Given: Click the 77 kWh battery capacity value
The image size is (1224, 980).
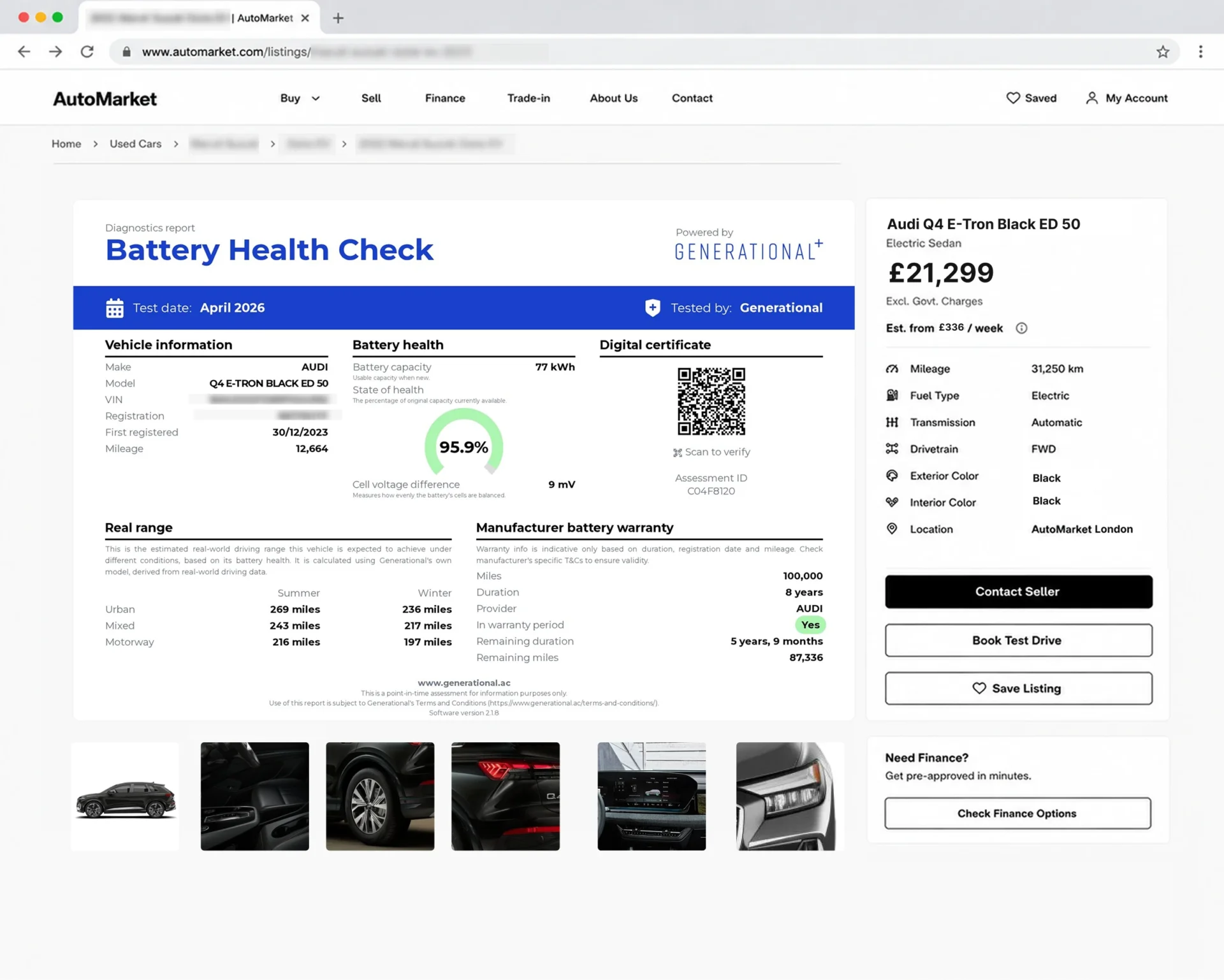Looking at the screenshot, I should (x=555, y=367).
